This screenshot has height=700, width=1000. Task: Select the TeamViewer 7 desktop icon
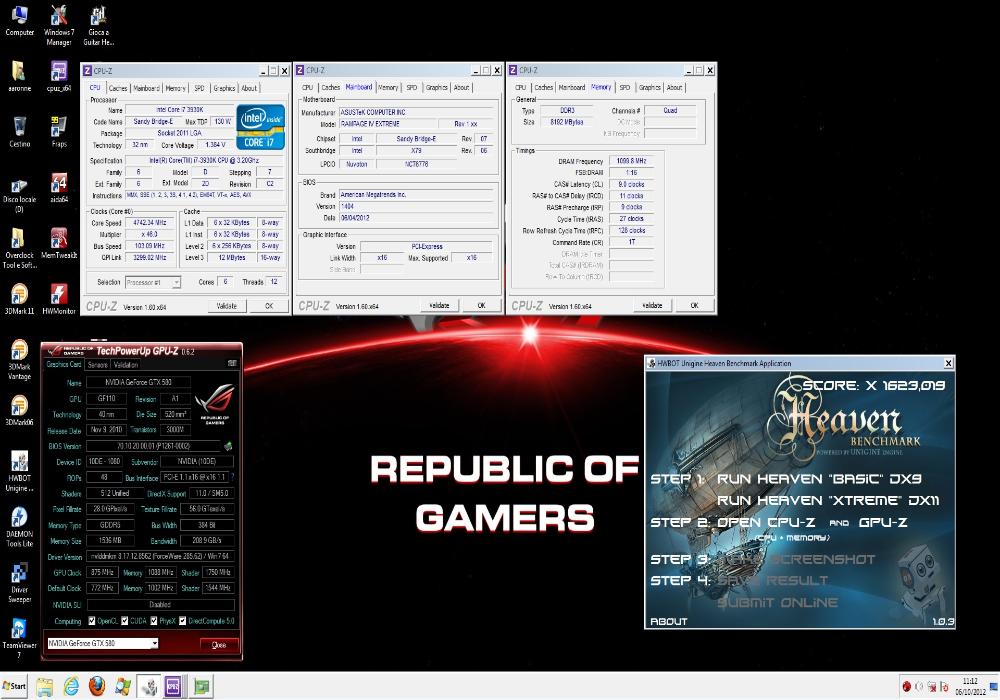click(19, 638)
